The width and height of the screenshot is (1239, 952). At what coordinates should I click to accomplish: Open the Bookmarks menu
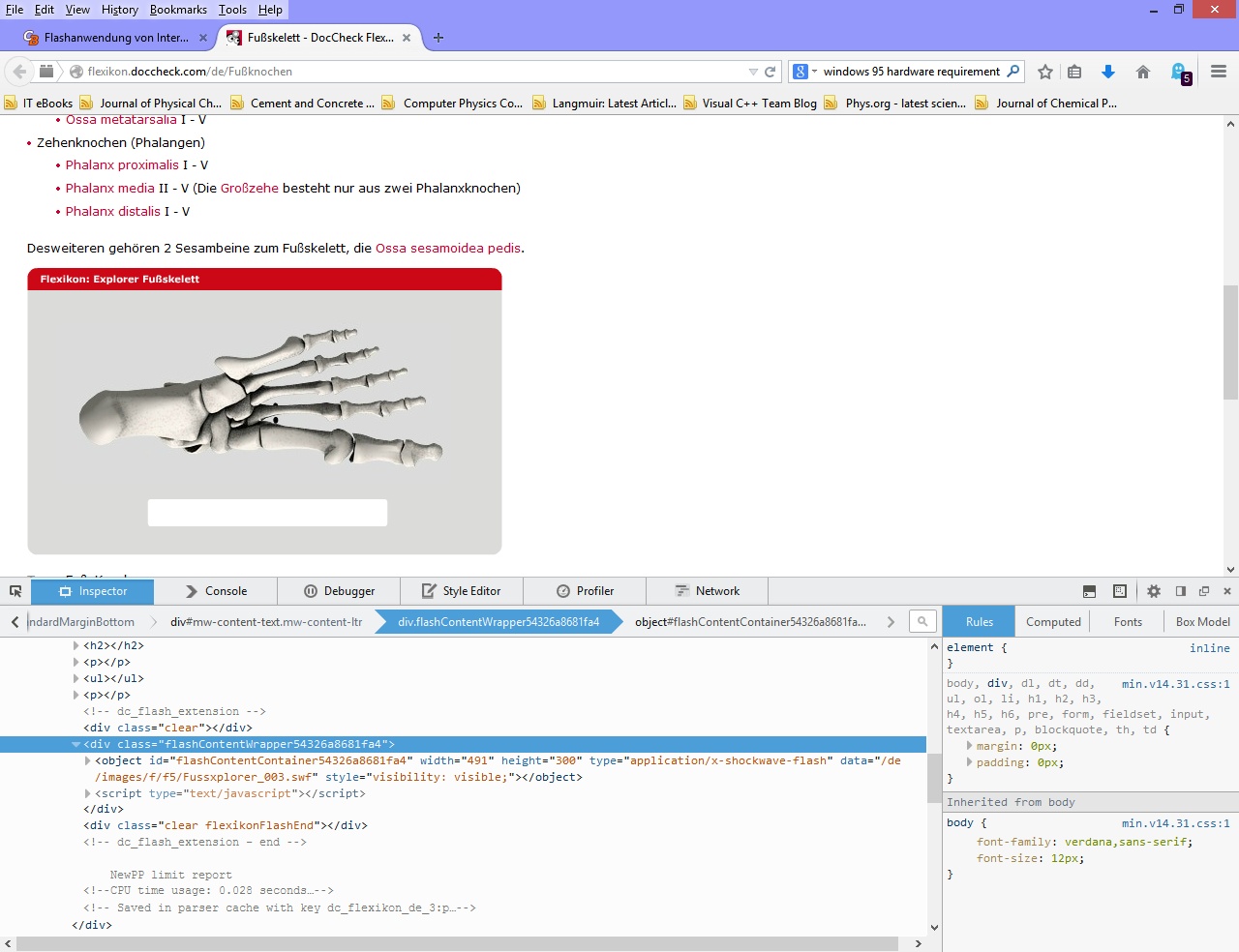178,10
